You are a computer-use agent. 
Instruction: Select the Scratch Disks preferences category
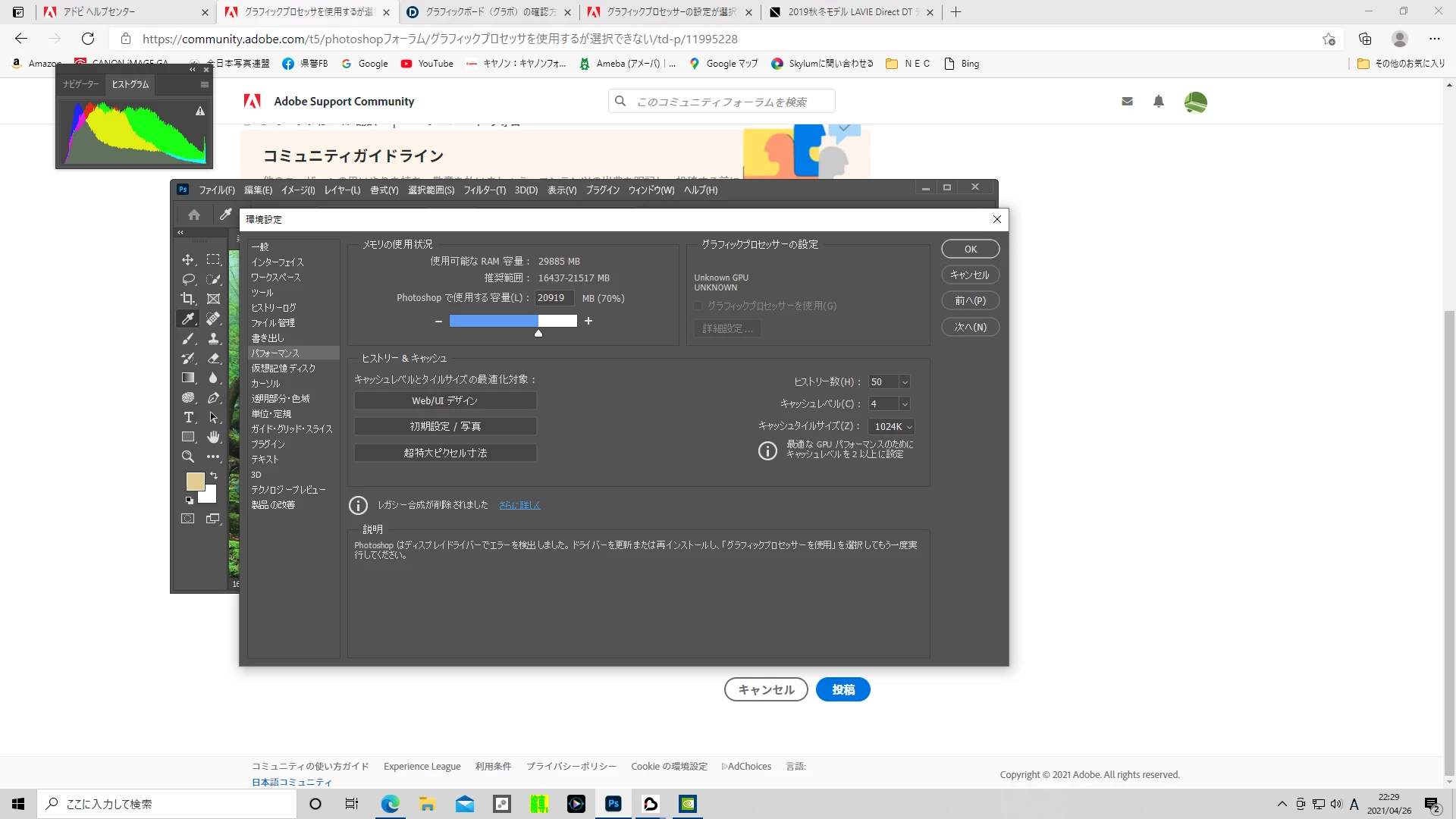coord(283,369)
